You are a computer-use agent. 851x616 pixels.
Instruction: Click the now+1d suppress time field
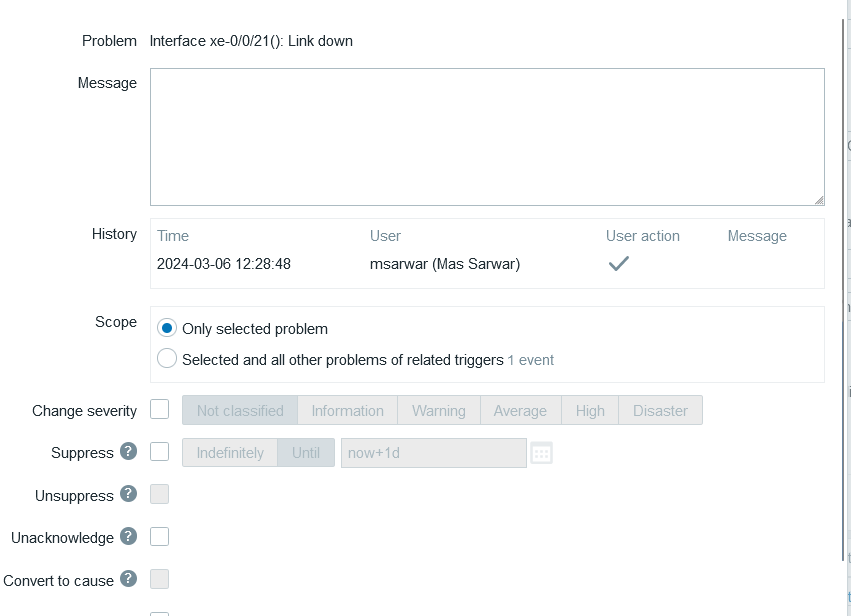[433, 453]
